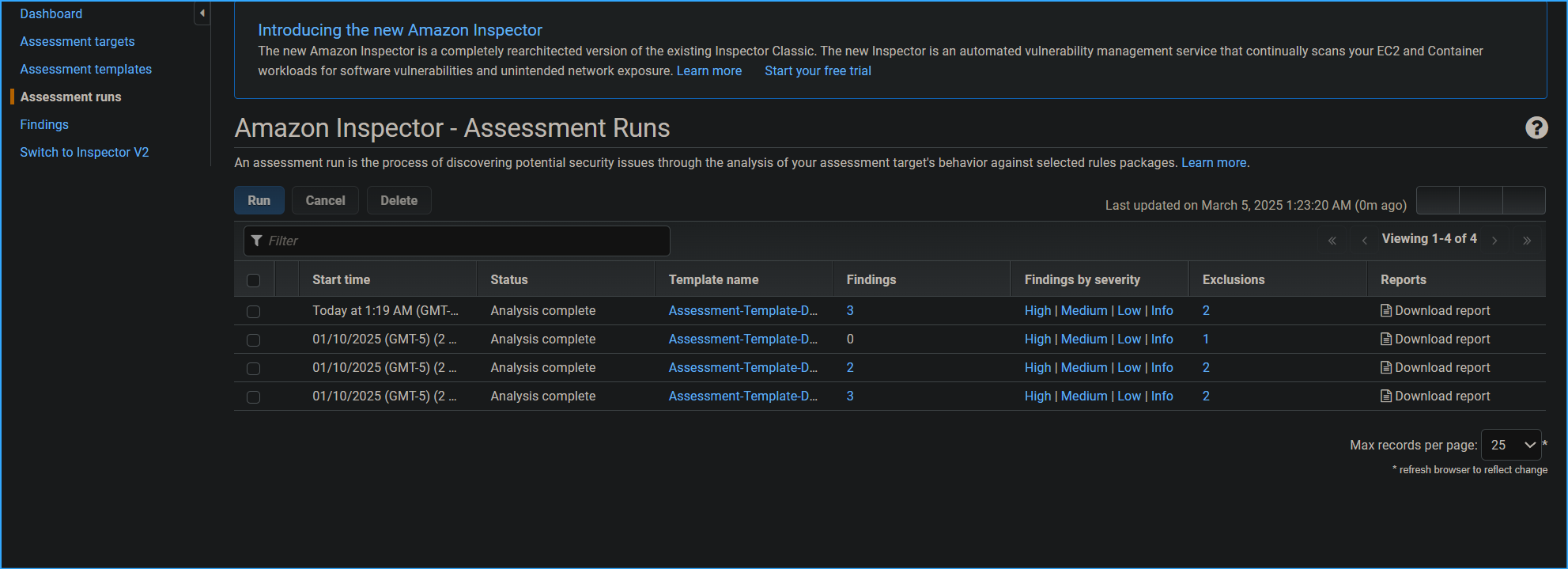Click Analysis complete status of Today's run
This screenshot has height=569, width=1568.
(543, 311)
